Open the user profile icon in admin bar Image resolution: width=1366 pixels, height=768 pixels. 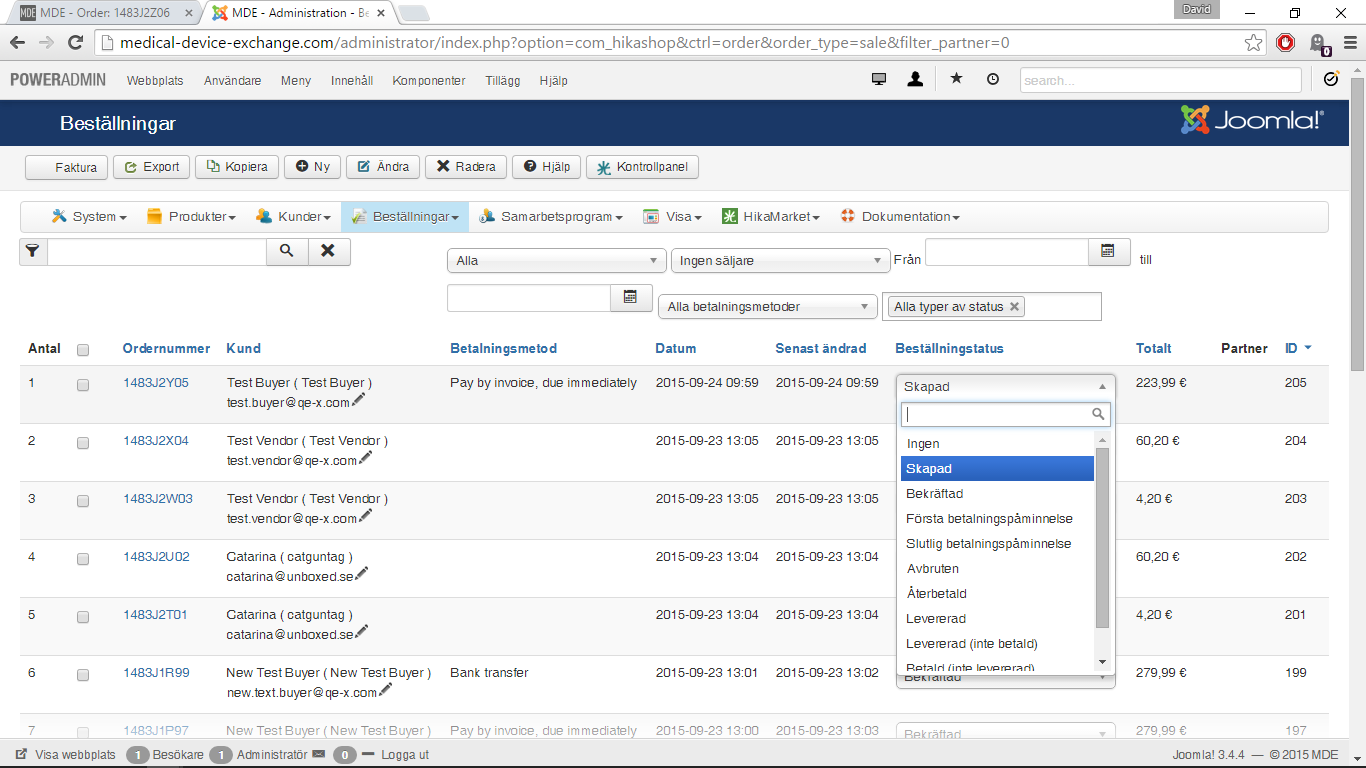tap(915, 80)
